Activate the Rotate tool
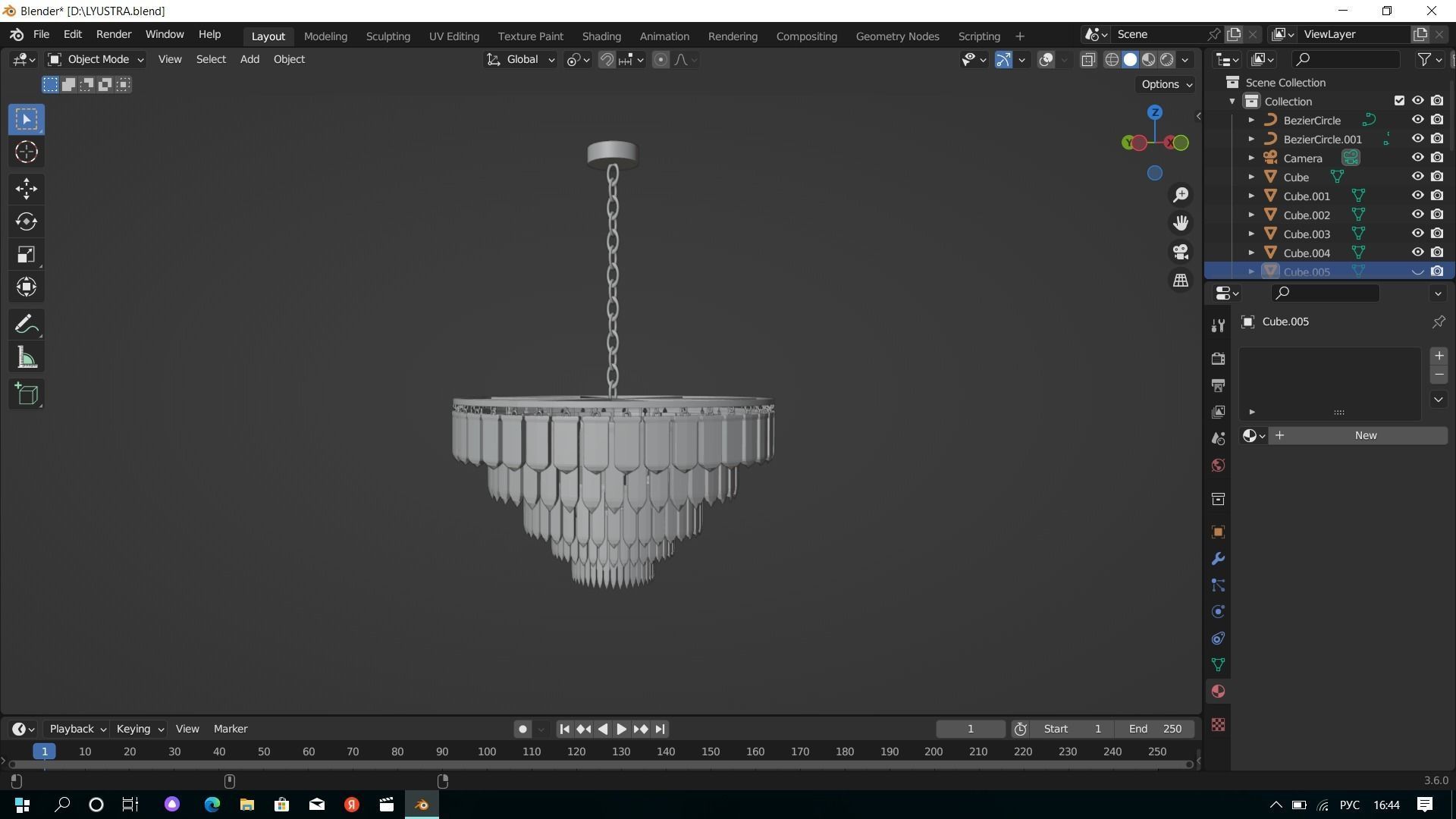 (x=27, y=221)
